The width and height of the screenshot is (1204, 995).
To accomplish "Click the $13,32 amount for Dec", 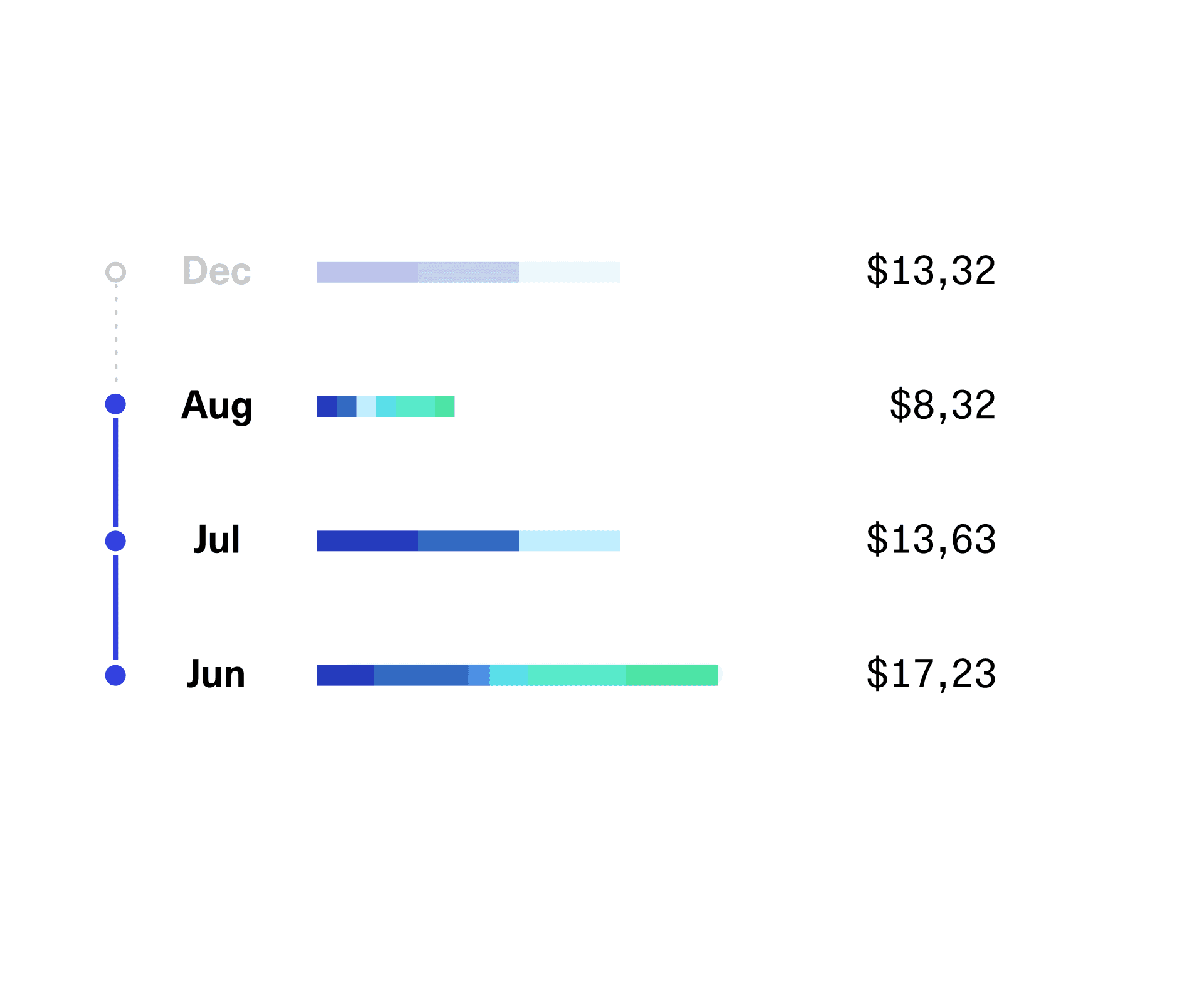I will (931, 271).
